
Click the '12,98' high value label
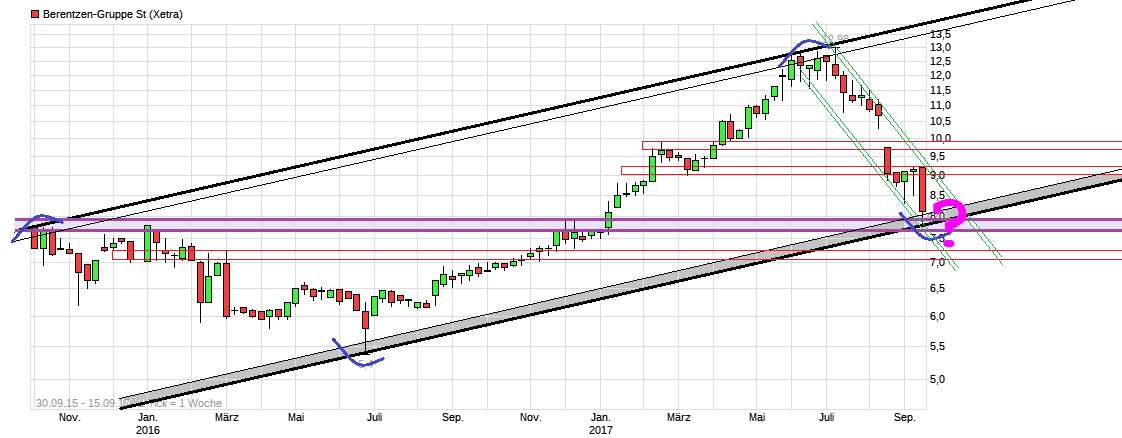(x=835, y=39)
